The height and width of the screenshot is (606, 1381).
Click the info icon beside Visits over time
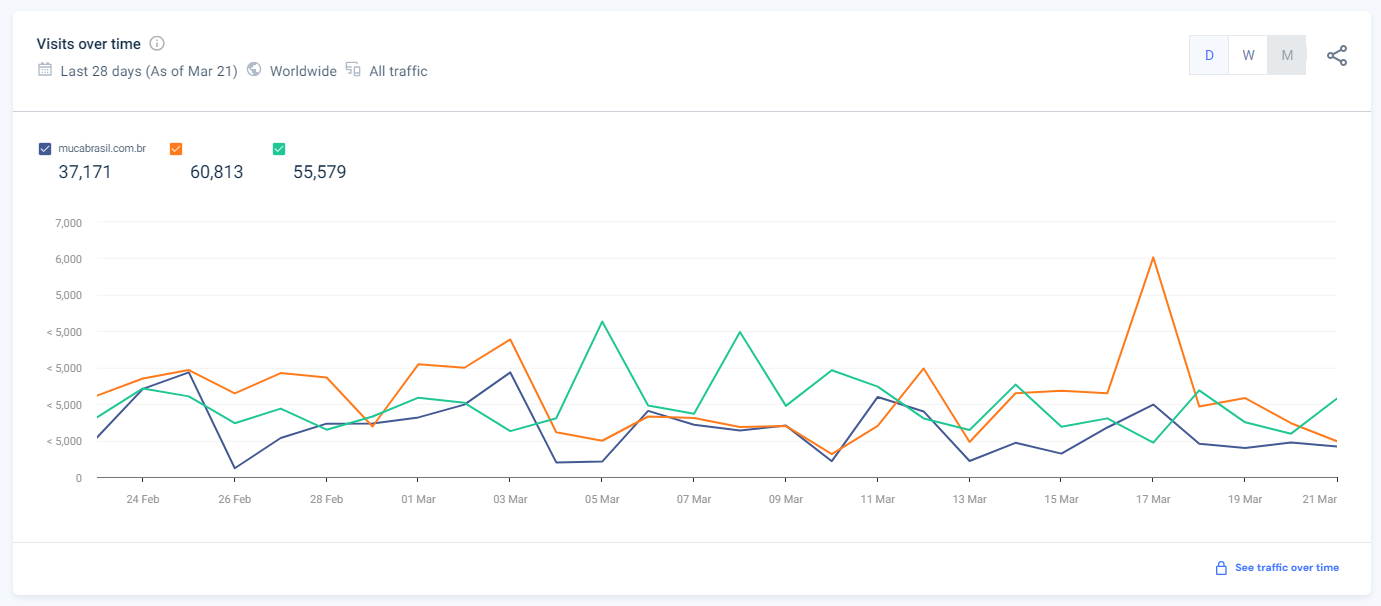(x=157, y=44)
